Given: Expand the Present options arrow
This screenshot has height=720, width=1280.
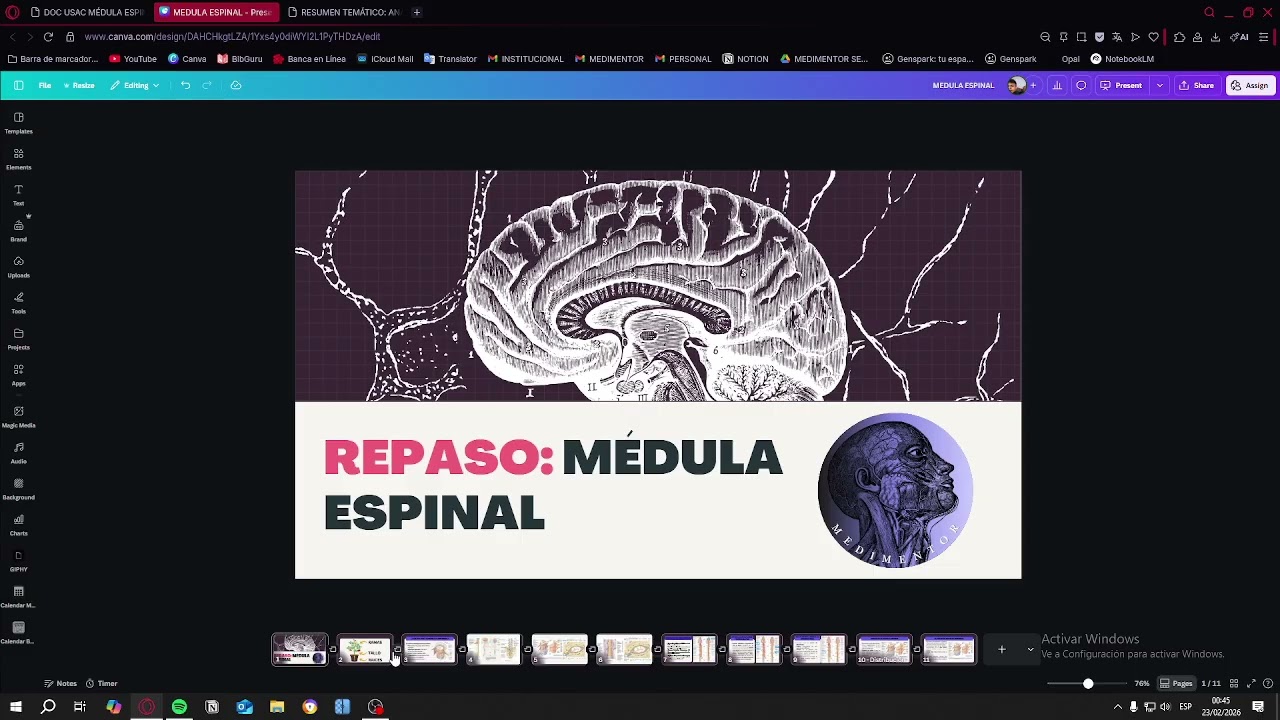Looking at the screenshot, I should [1159, 85].
